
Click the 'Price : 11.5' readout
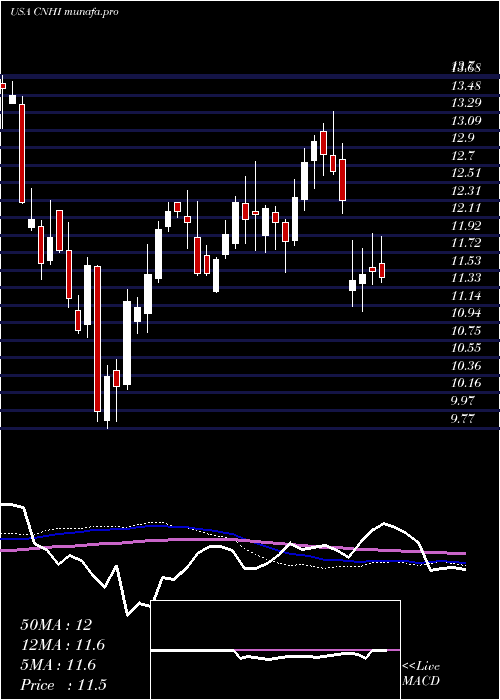click(63, 685)
